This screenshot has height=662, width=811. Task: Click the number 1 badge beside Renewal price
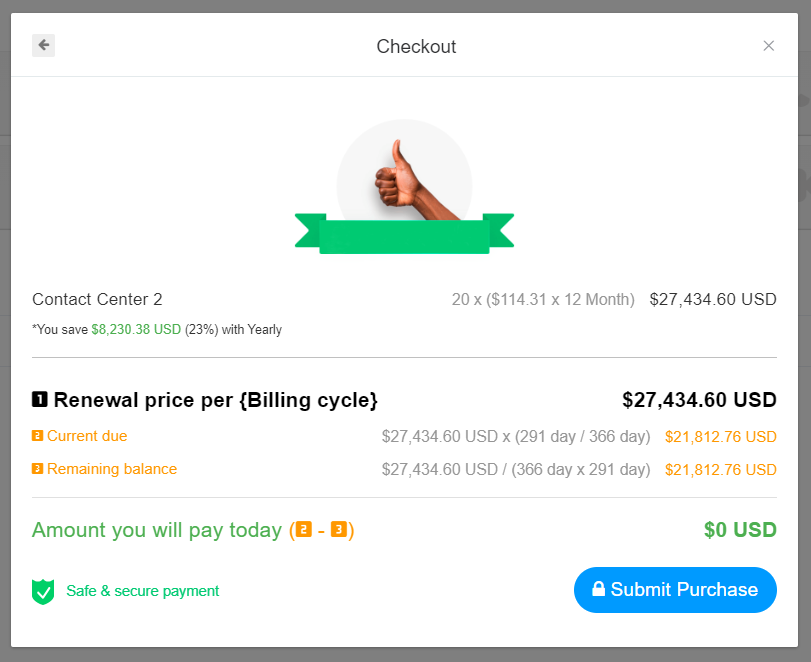pos(40,400)
